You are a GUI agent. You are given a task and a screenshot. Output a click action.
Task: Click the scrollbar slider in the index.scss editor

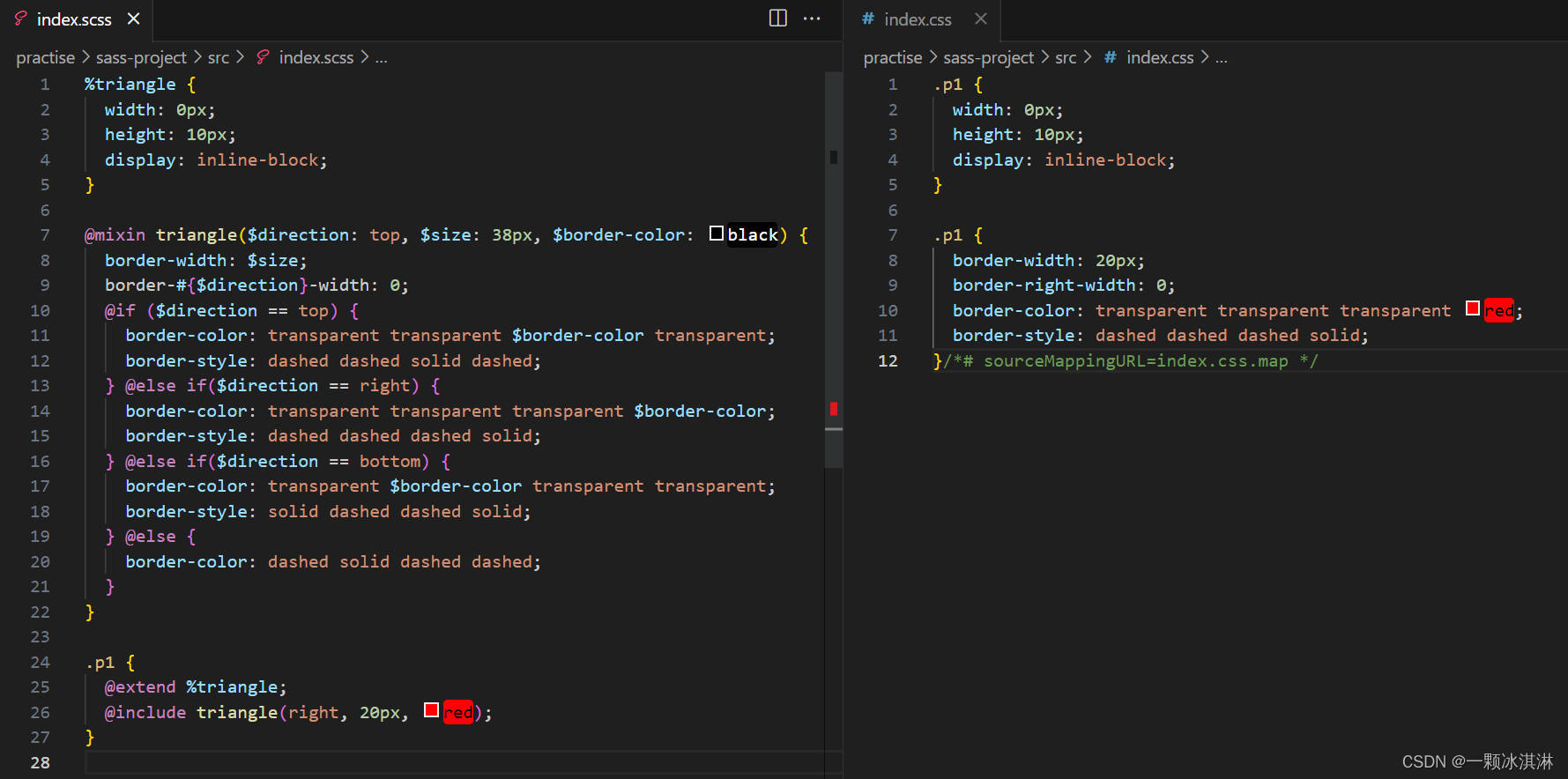pos(833,269)
